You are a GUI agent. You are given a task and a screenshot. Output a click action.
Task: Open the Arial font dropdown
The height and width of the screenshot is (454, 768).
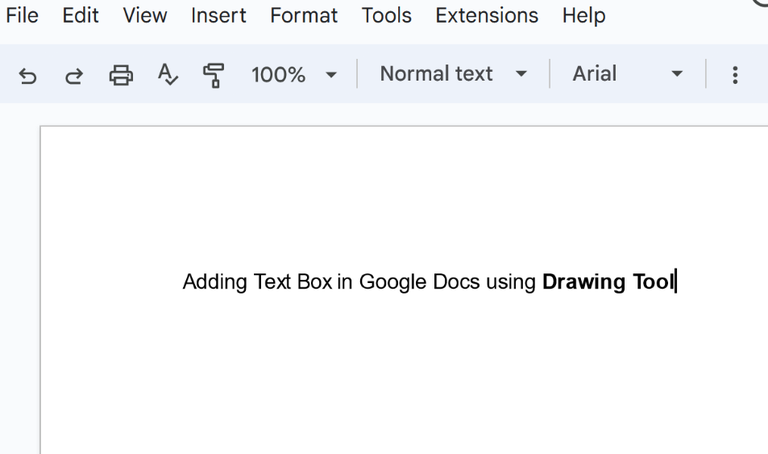pos(627,74)
